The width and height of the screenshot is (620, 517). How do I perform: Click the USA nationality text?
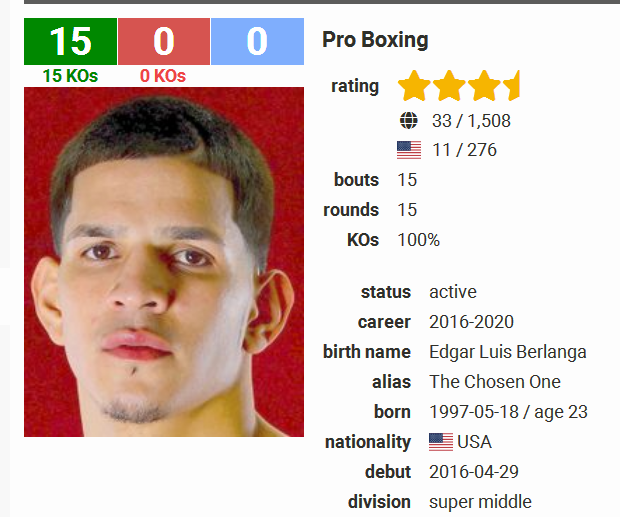tap(474, 442)
